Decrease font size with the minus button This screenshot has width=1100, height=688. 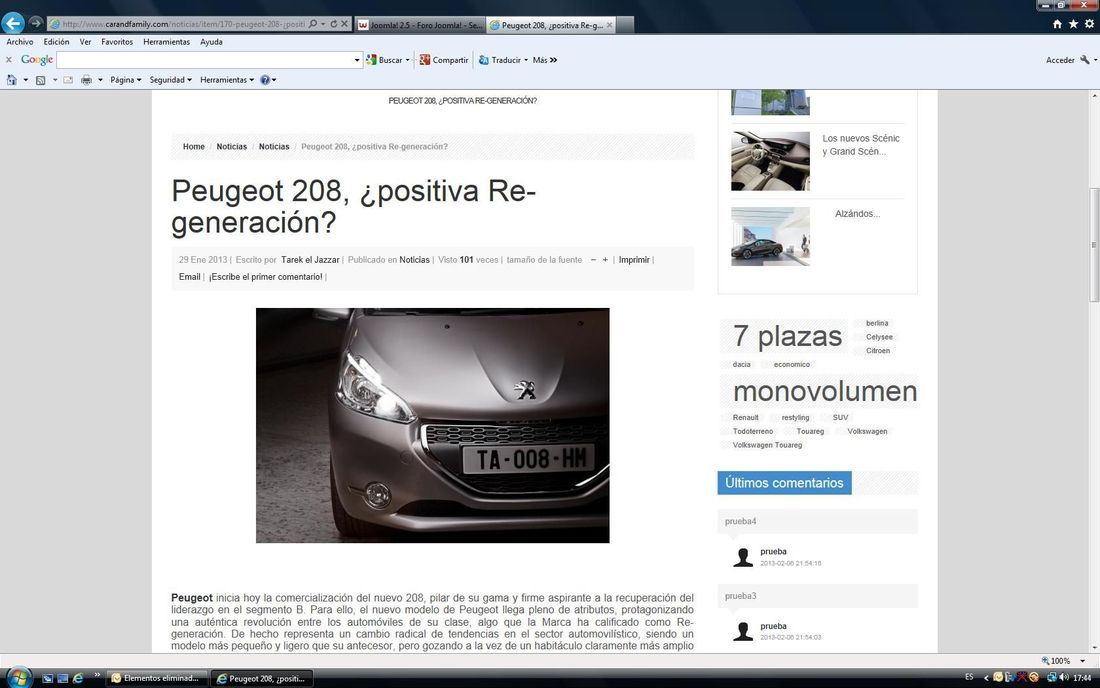pyautogui.click(x=593, y=260)
